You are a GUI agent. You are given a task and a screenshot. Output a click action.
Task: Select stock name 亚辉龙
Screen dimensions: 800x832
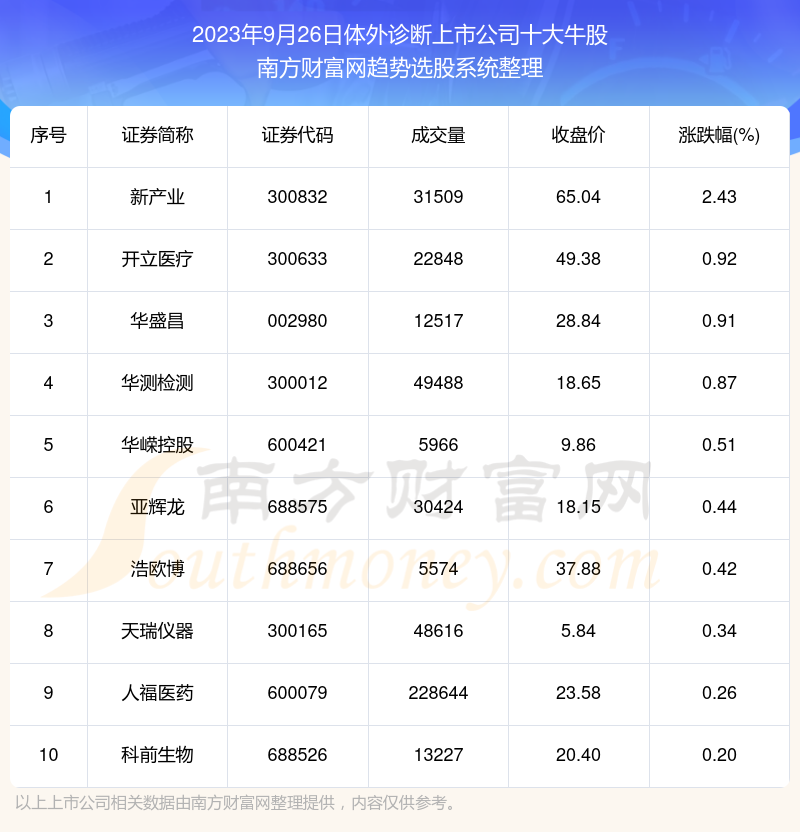(x=157, y=507)
